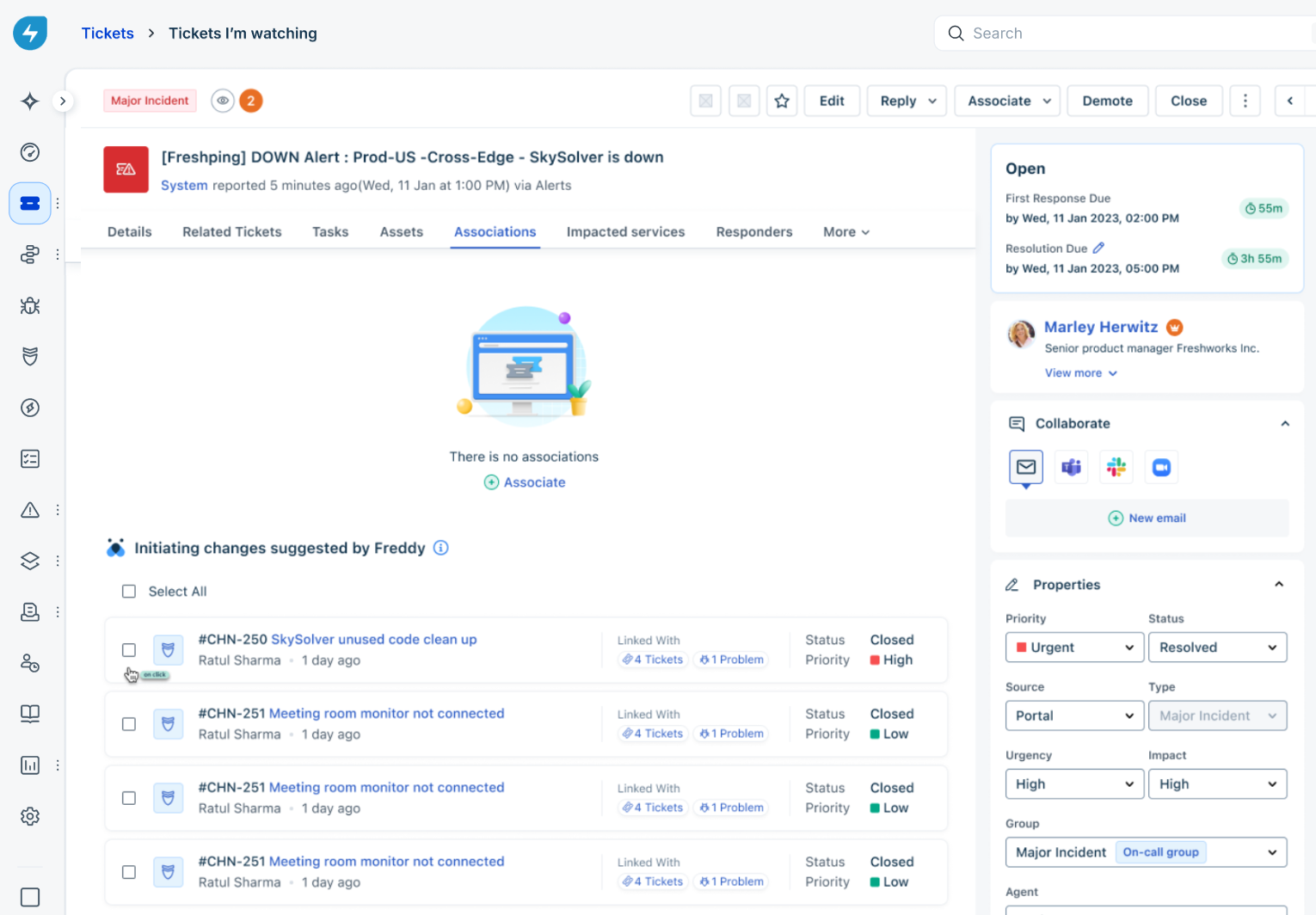This screenshot has height=915, width=1316.
Task: Check the #CHN-250 SkySolver change checkbox
Action: (x=129, y=650)
